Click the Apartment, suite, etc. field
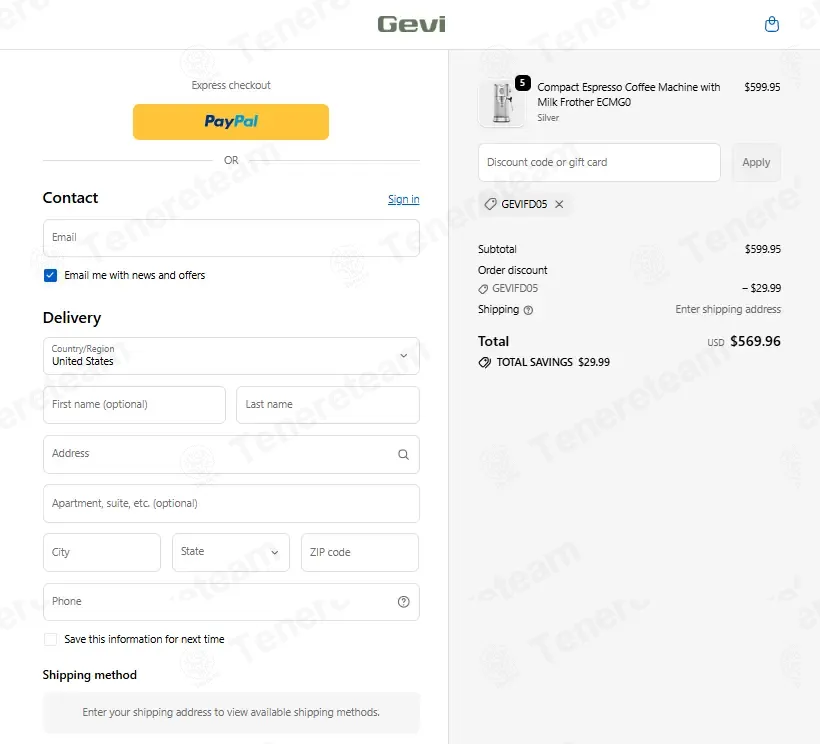Screen dimensions: 820x744 (x=231, y=503)
